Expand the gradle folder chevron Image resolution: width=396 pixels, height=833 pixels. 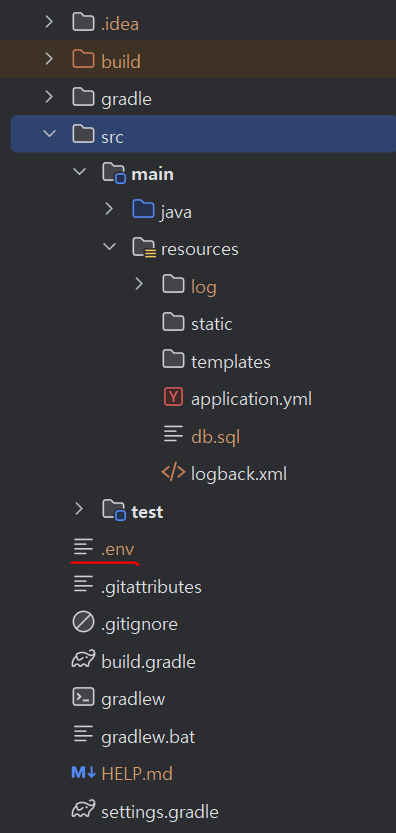tap(49, 97)
